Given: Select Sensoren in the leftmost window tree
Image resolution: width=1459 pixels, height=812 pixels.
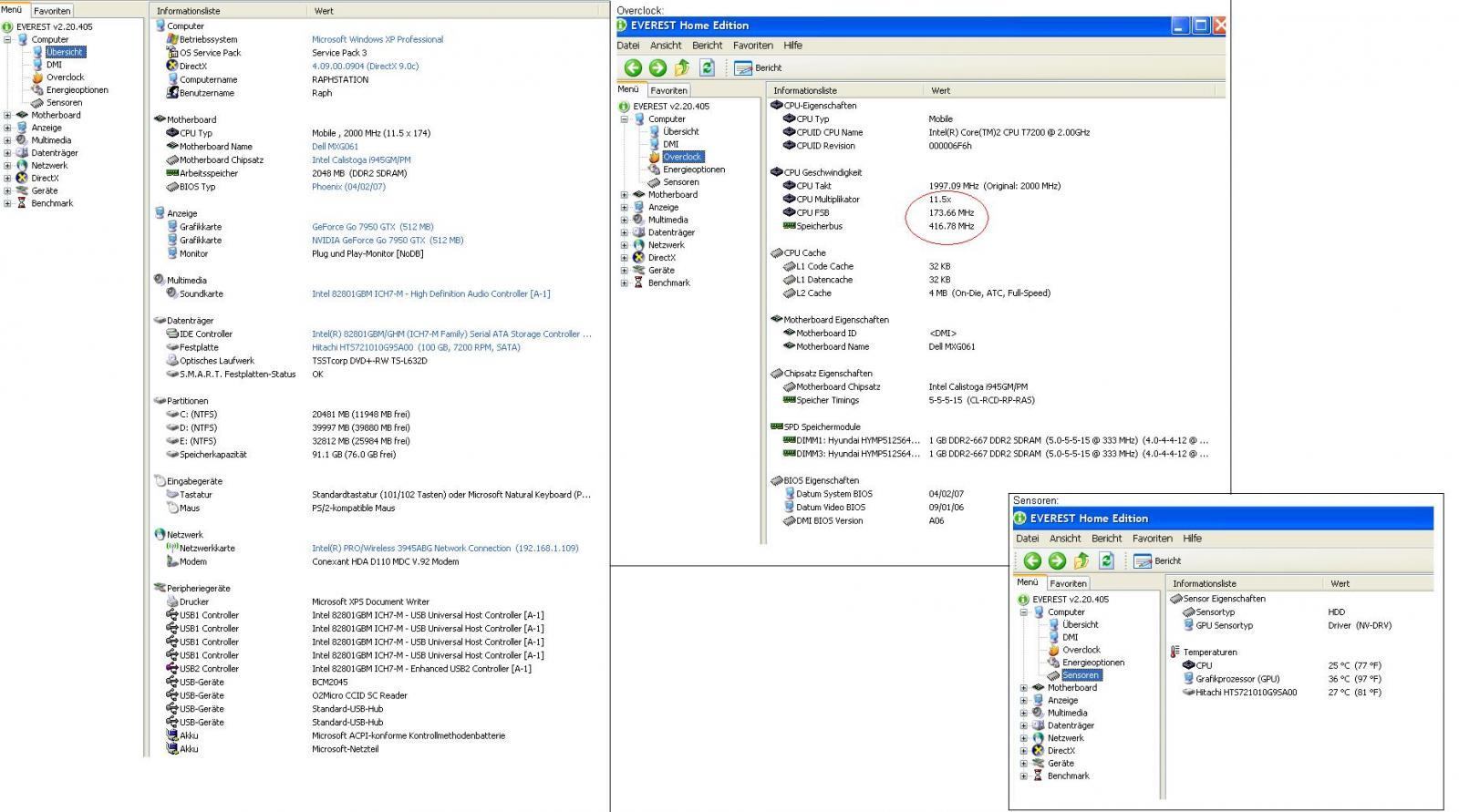Looking at the screenshot, I should tap(64, 103).
